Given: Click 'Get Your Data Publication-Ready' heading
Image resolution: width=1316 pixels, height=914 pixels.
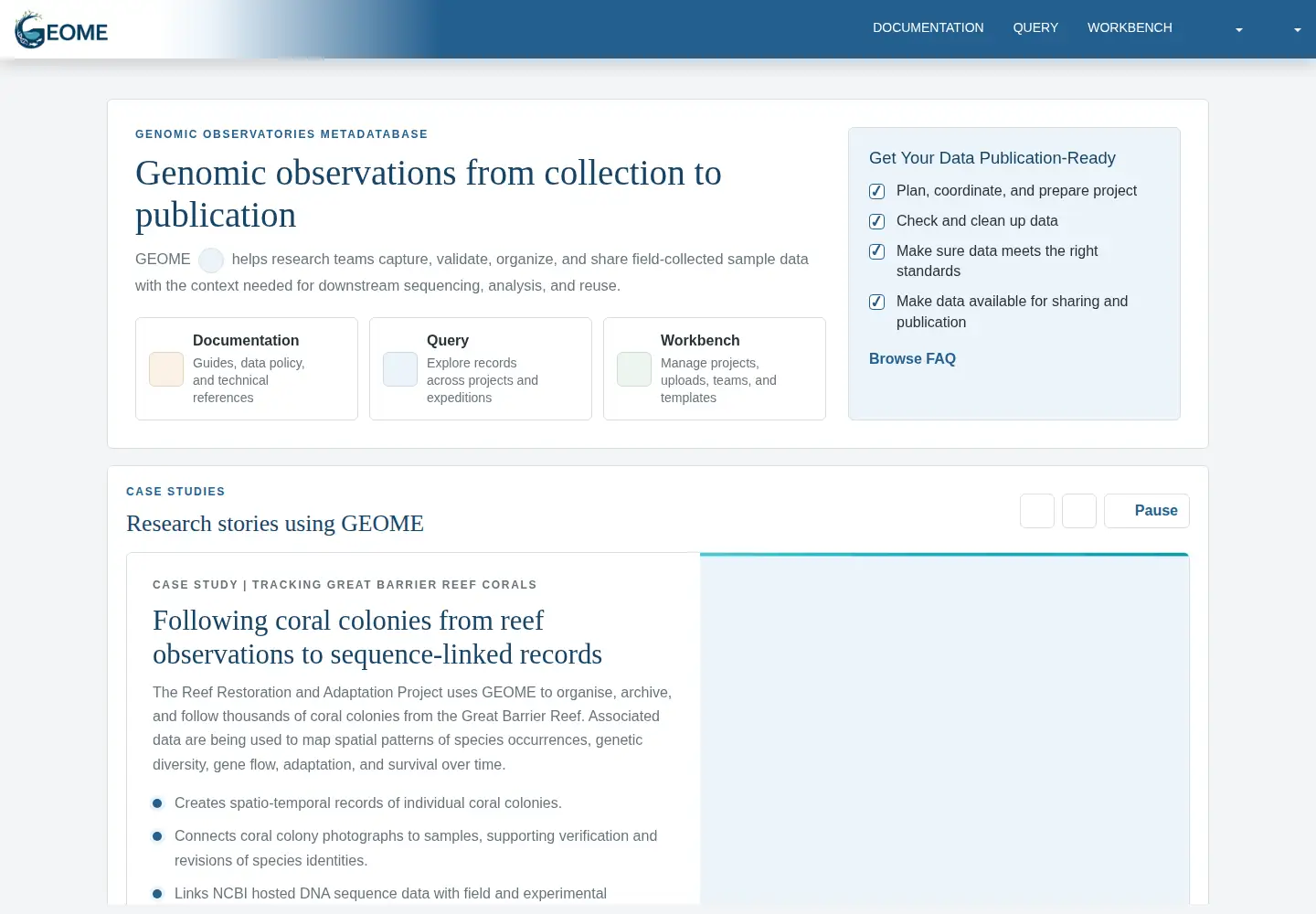Looking at the screenshot, I should tap(992, 158).
